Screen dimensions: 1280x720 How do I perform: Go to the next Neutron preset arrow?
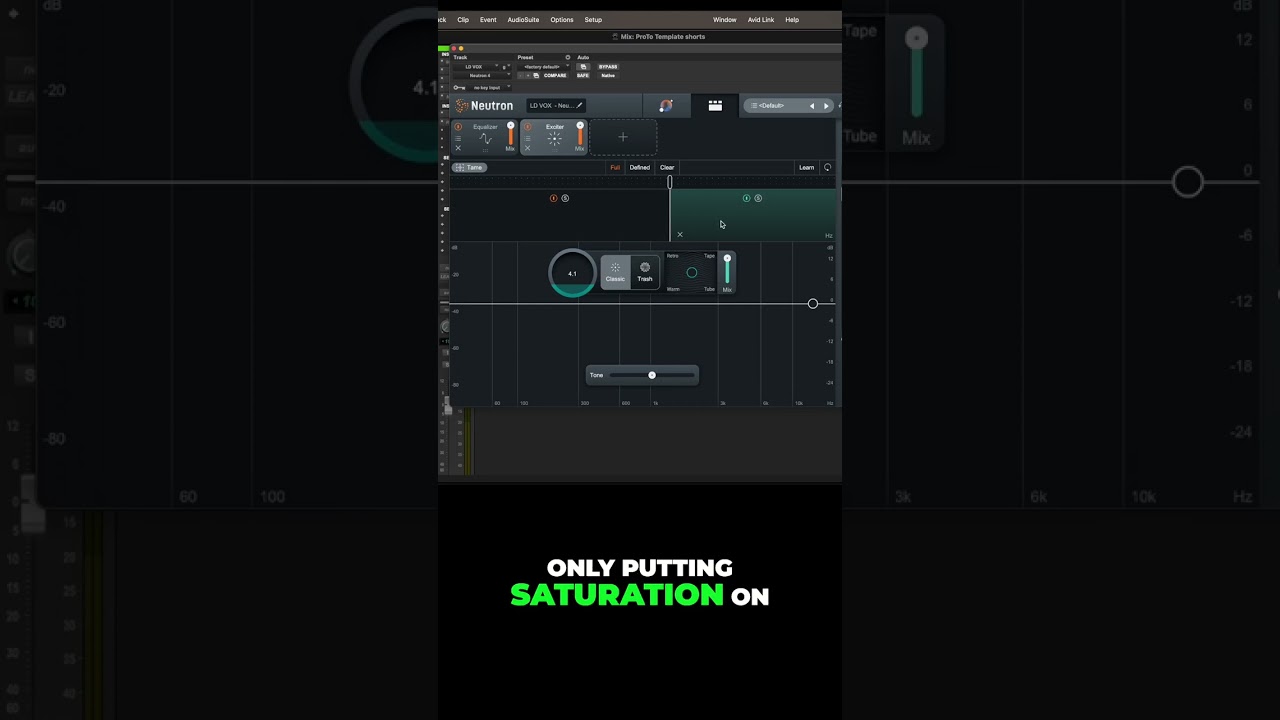pyautogui.click(x=826, y=106)
